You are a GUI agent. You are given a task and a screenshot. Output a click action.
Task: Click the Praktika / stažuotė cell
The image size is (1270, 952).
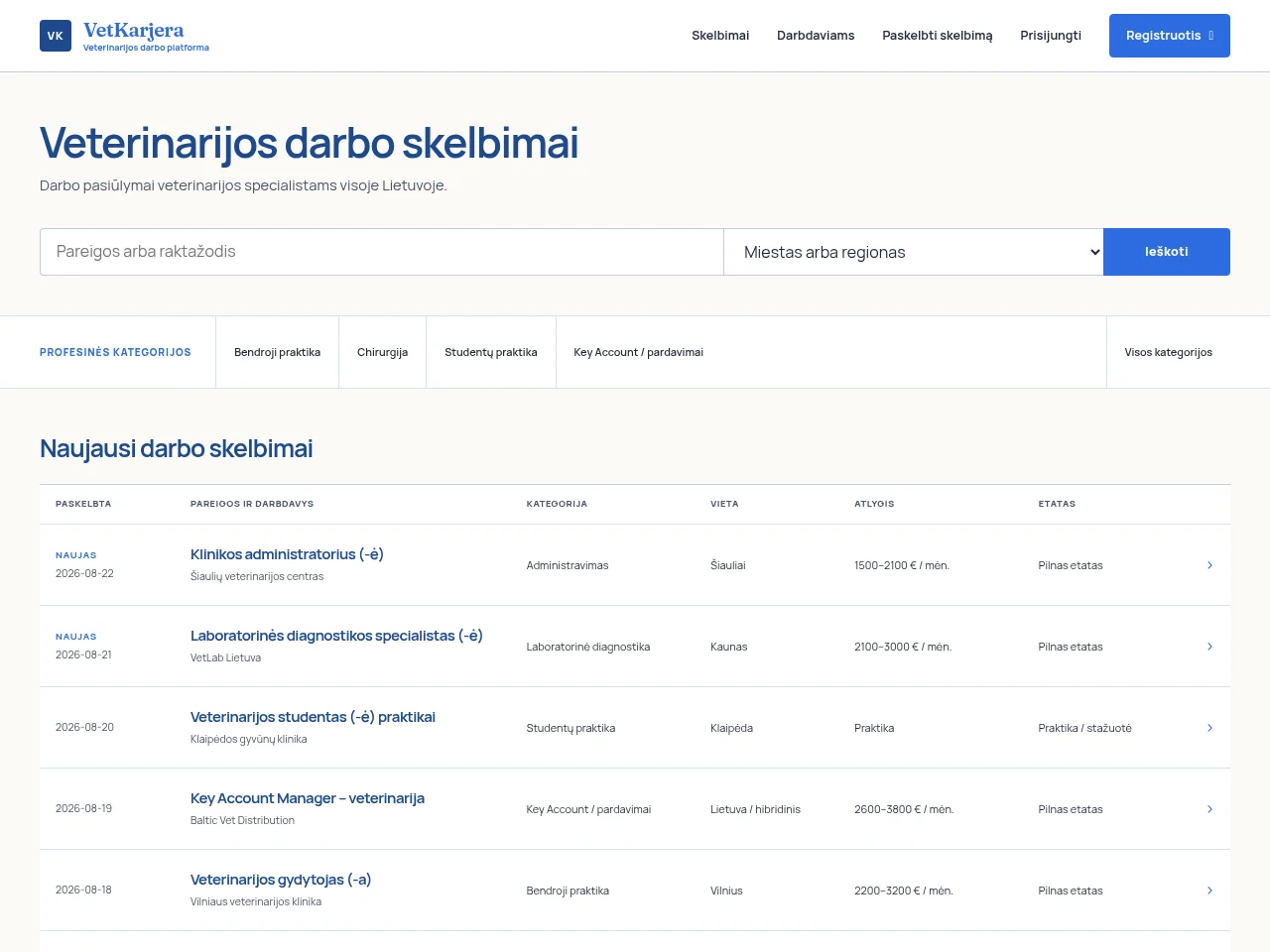1085,728
